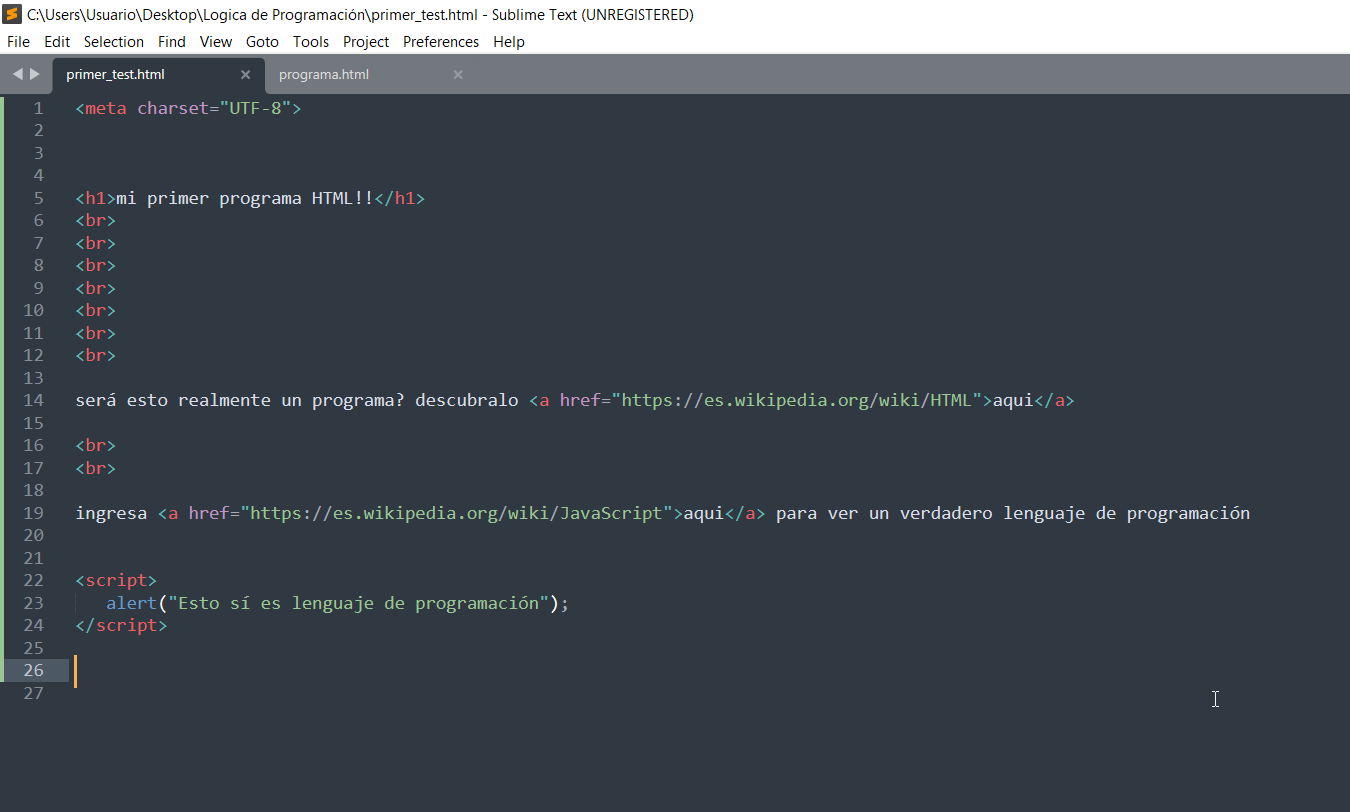1350x812 pixels.
Task: Select line number 5 in the gutter
Action: tap(38, 198)
